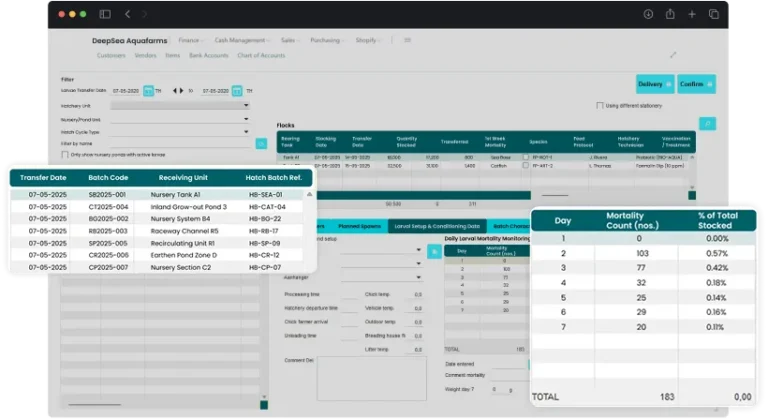Sort by Batch Code column header
Viewport: 768px width, 419px height.
coord(108,177)
